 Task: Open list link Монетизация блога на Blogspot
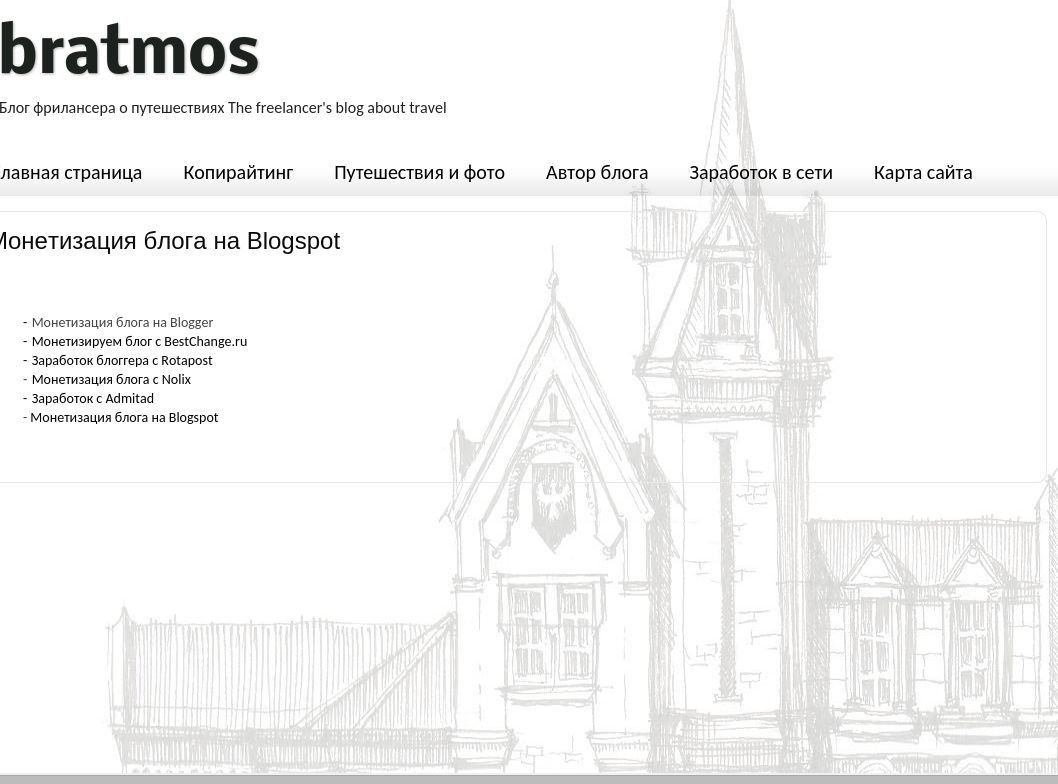(x=124, y=418)
